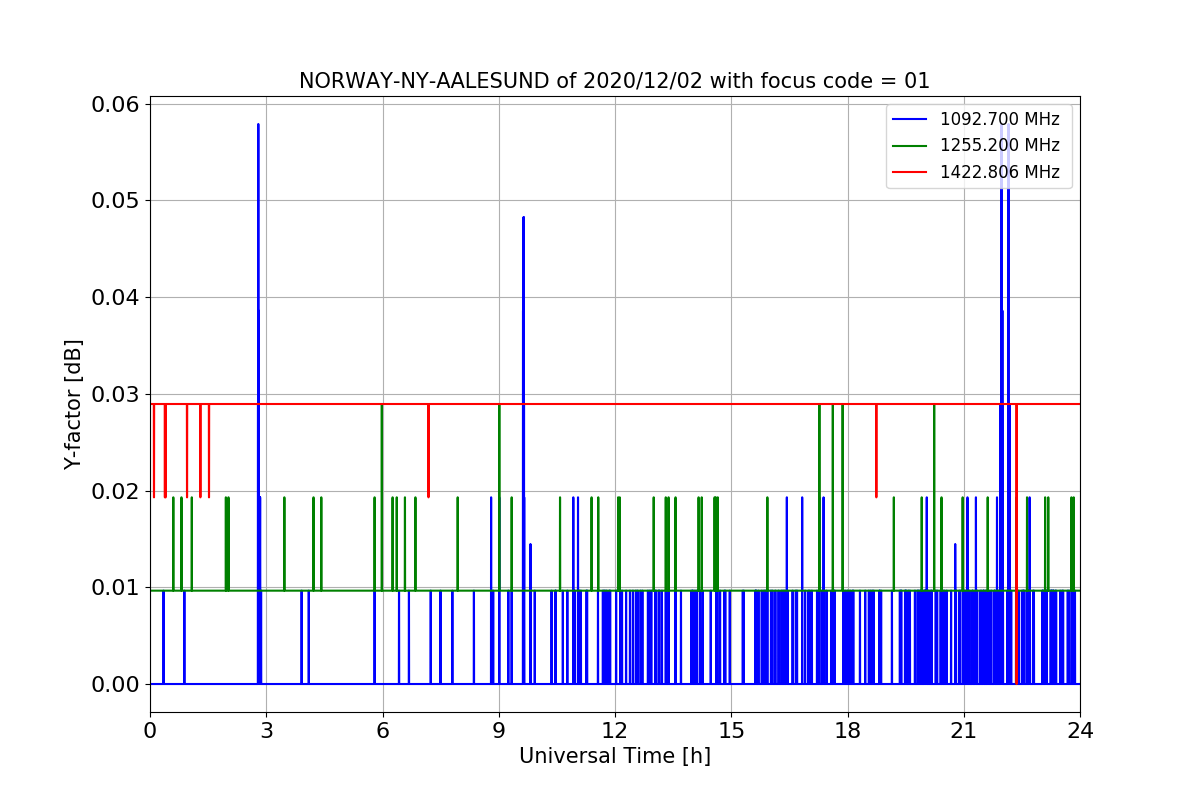The width and height of the screenshot is (1200, 800).
Task: Click the 0.00 y-axis tick label
Action: 113,684
